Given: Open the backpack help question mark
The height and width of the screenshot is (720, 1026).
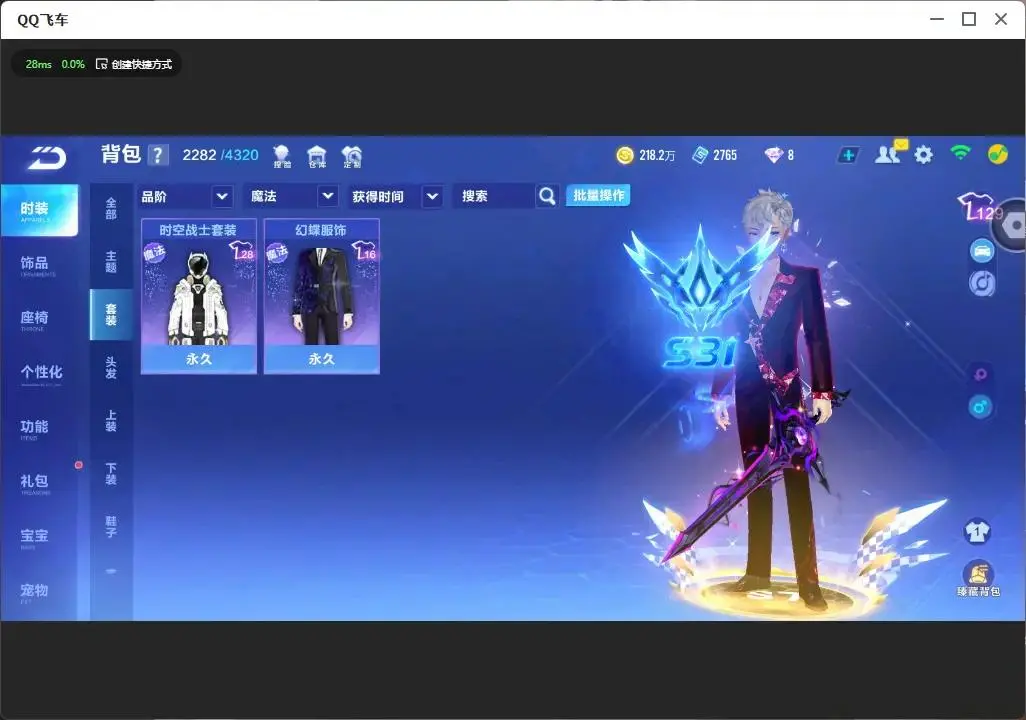Looking at the screenshot, I should point(158,155).
